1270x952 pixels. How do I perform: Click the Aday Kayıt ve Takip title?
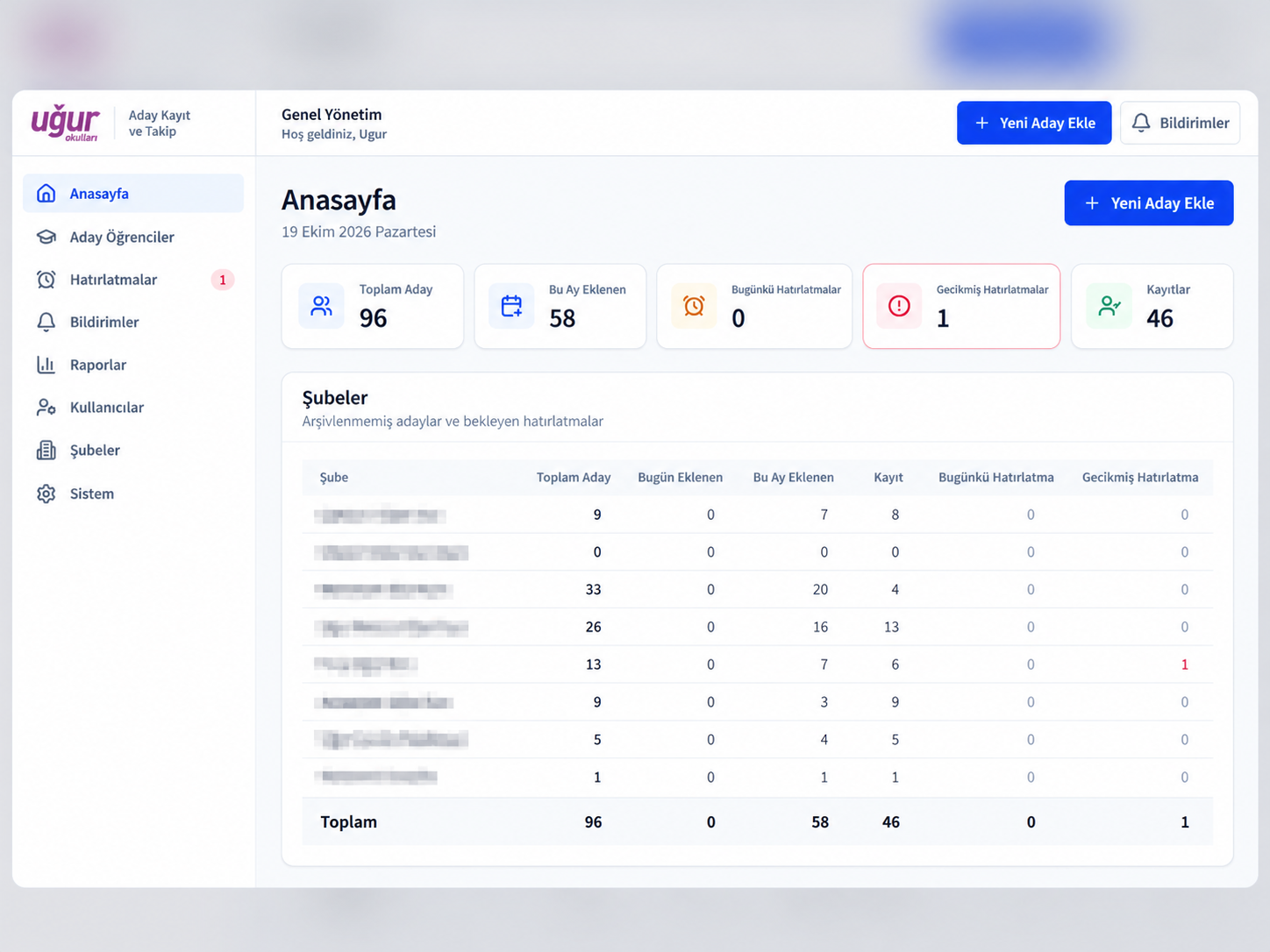pos(160,124)
